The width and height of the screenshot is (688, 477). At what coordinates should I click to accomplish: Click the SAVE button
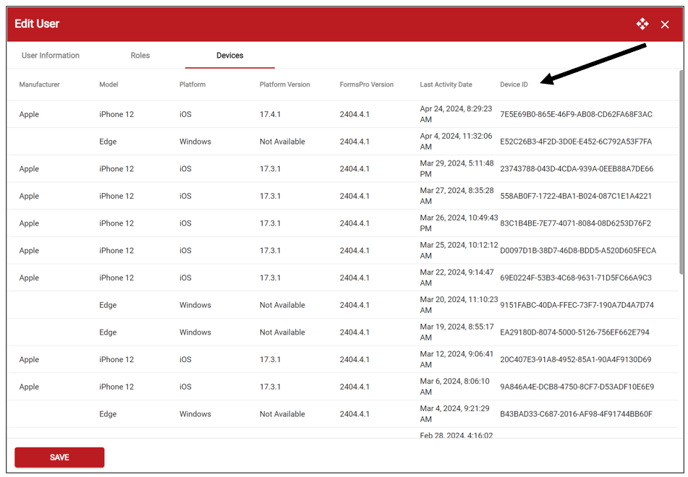[59, 457]
